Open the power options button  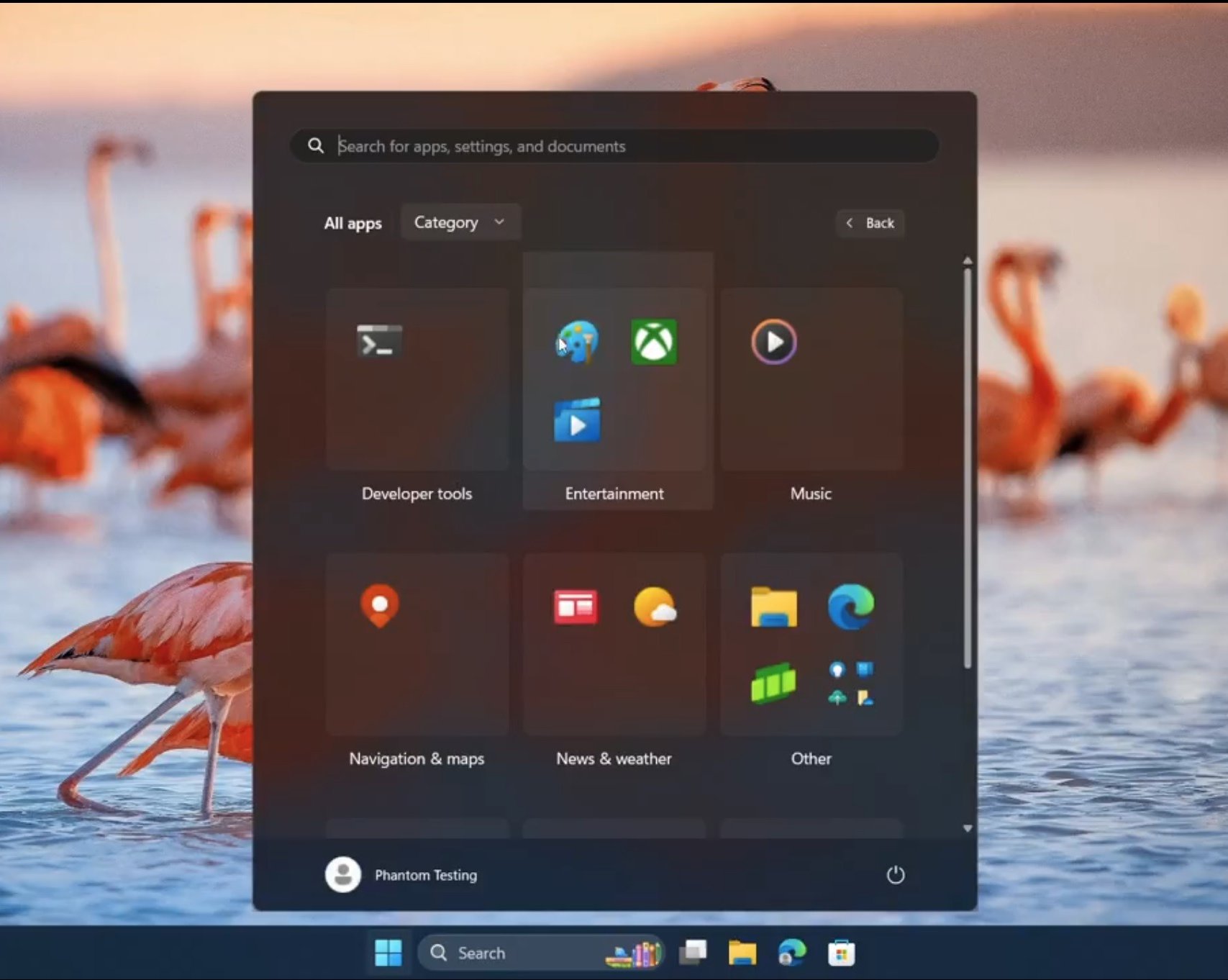coord(895,875)
